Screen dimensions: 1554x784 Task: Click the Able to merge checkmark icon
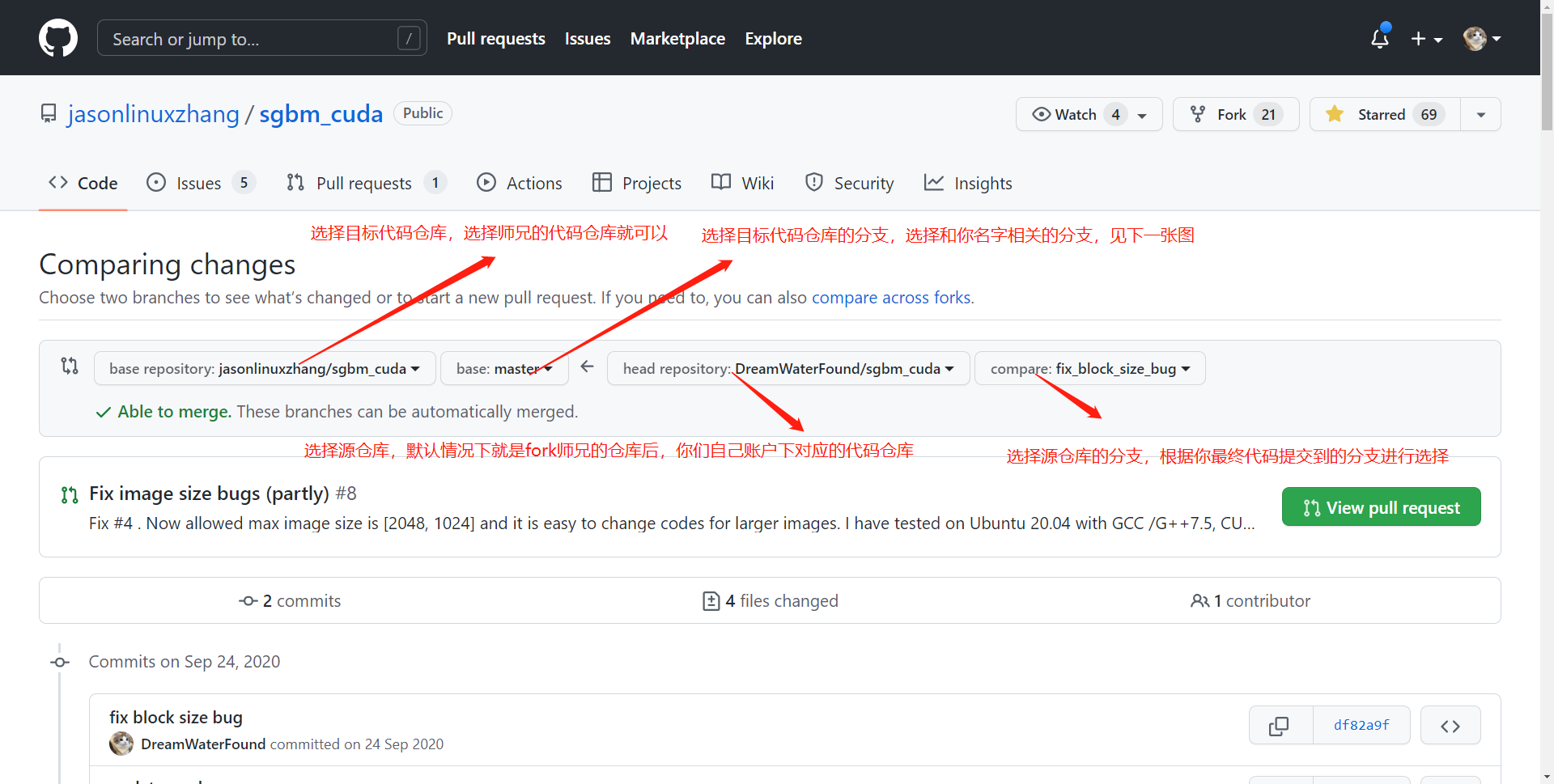104,413
